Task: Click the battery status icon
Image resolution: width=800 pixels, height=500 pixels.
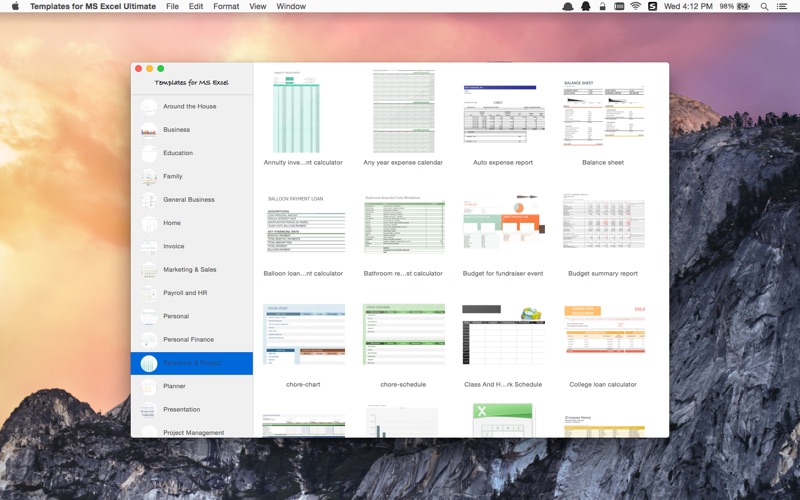Action: click(x=743, y=7)
